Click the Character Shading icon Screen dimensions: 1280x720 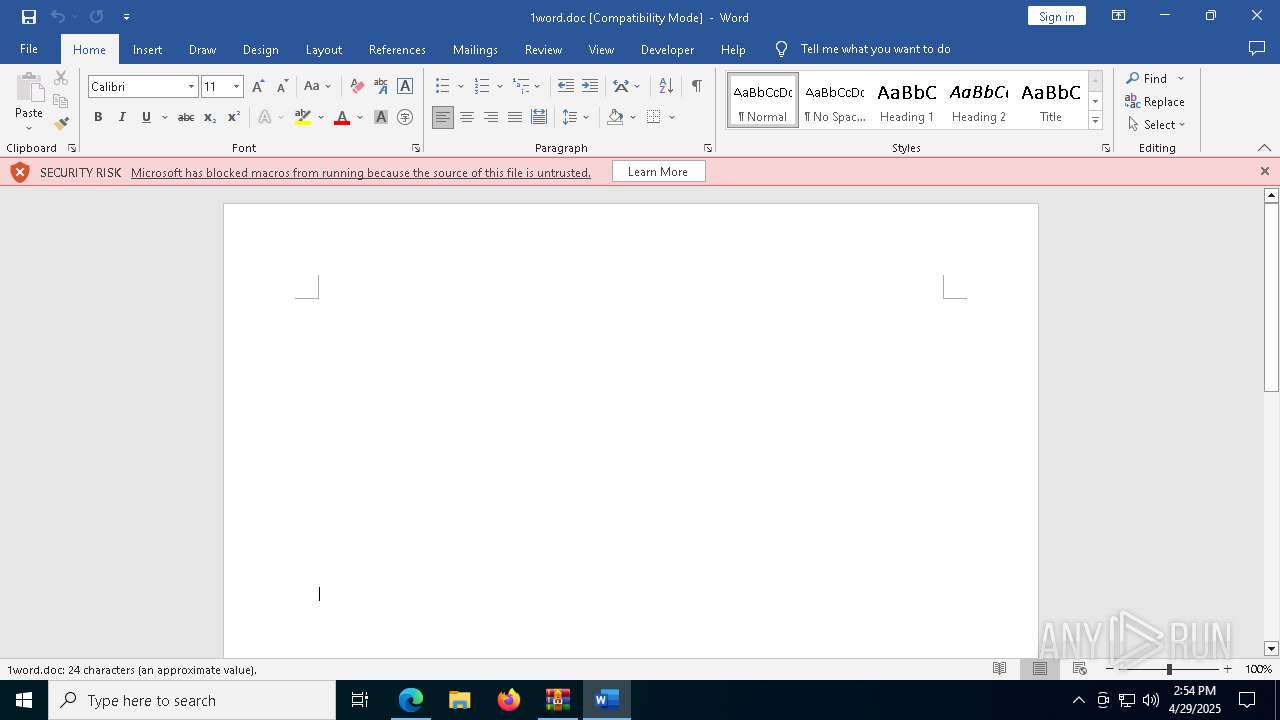[381, 117]
